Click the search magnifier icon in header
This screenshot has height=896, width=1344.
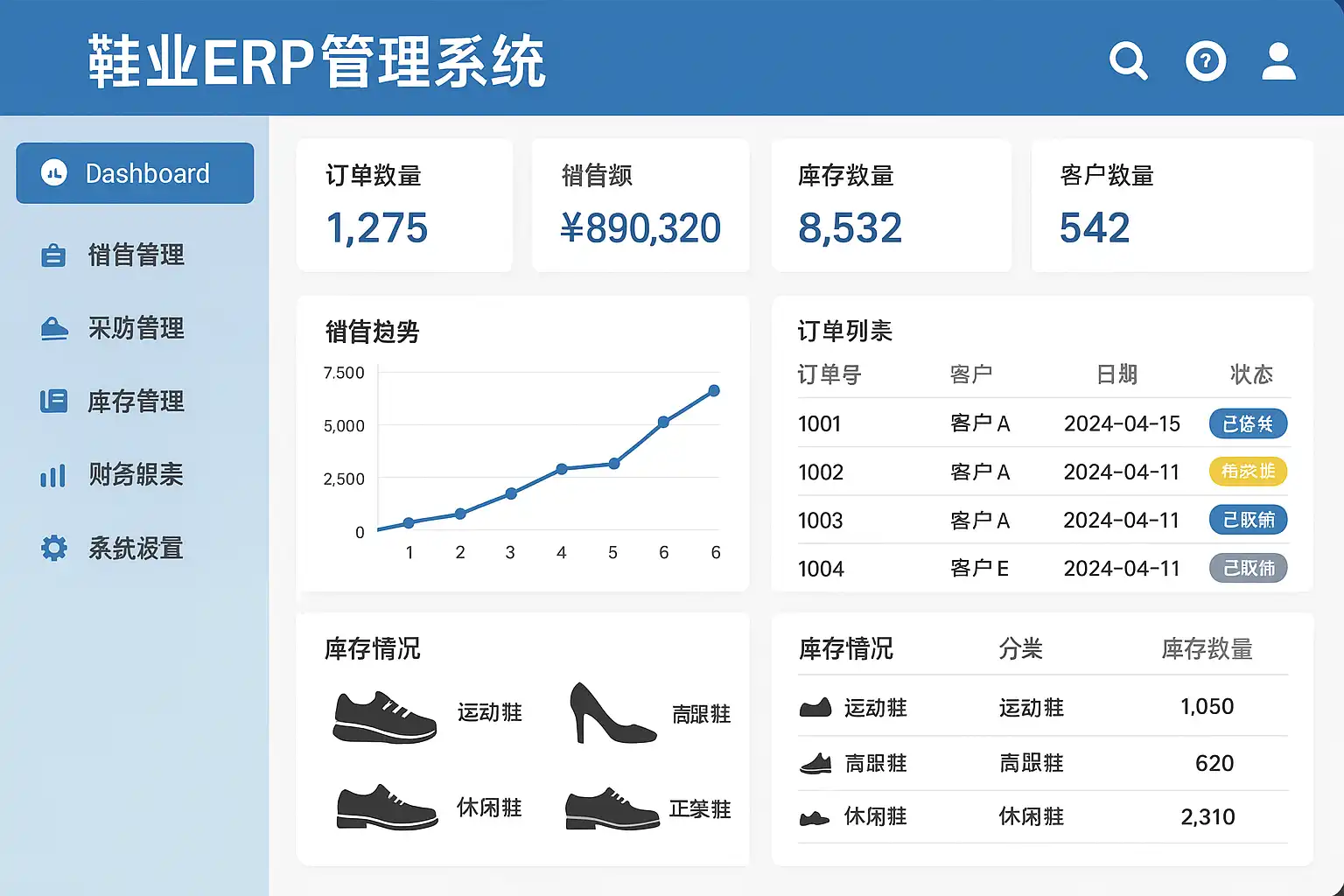point(1128,61)
